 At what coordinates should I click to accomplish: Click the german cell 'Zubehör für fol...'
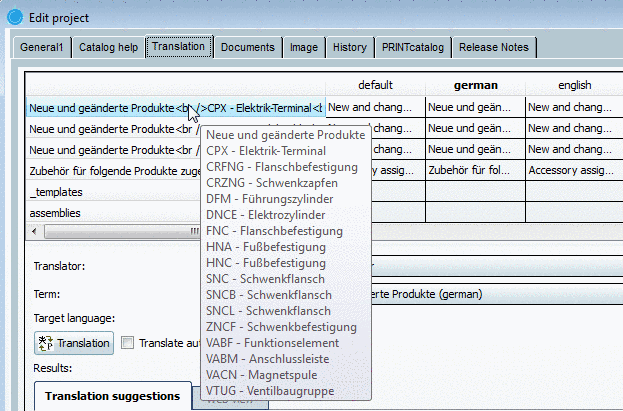click(476, 171)
